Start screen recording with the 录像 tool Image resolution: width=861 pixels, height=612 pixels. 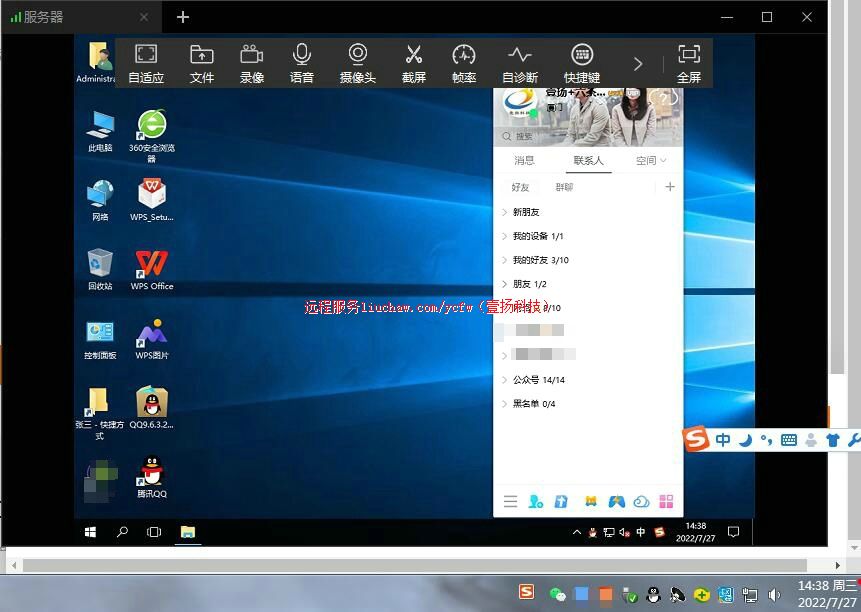251,62
